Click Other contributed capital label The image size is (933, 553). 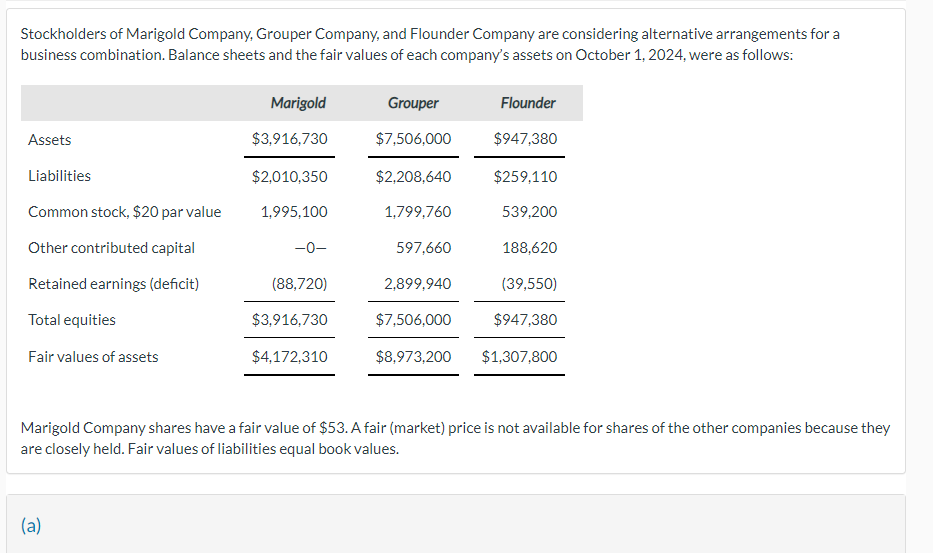(x=111, y=248)
